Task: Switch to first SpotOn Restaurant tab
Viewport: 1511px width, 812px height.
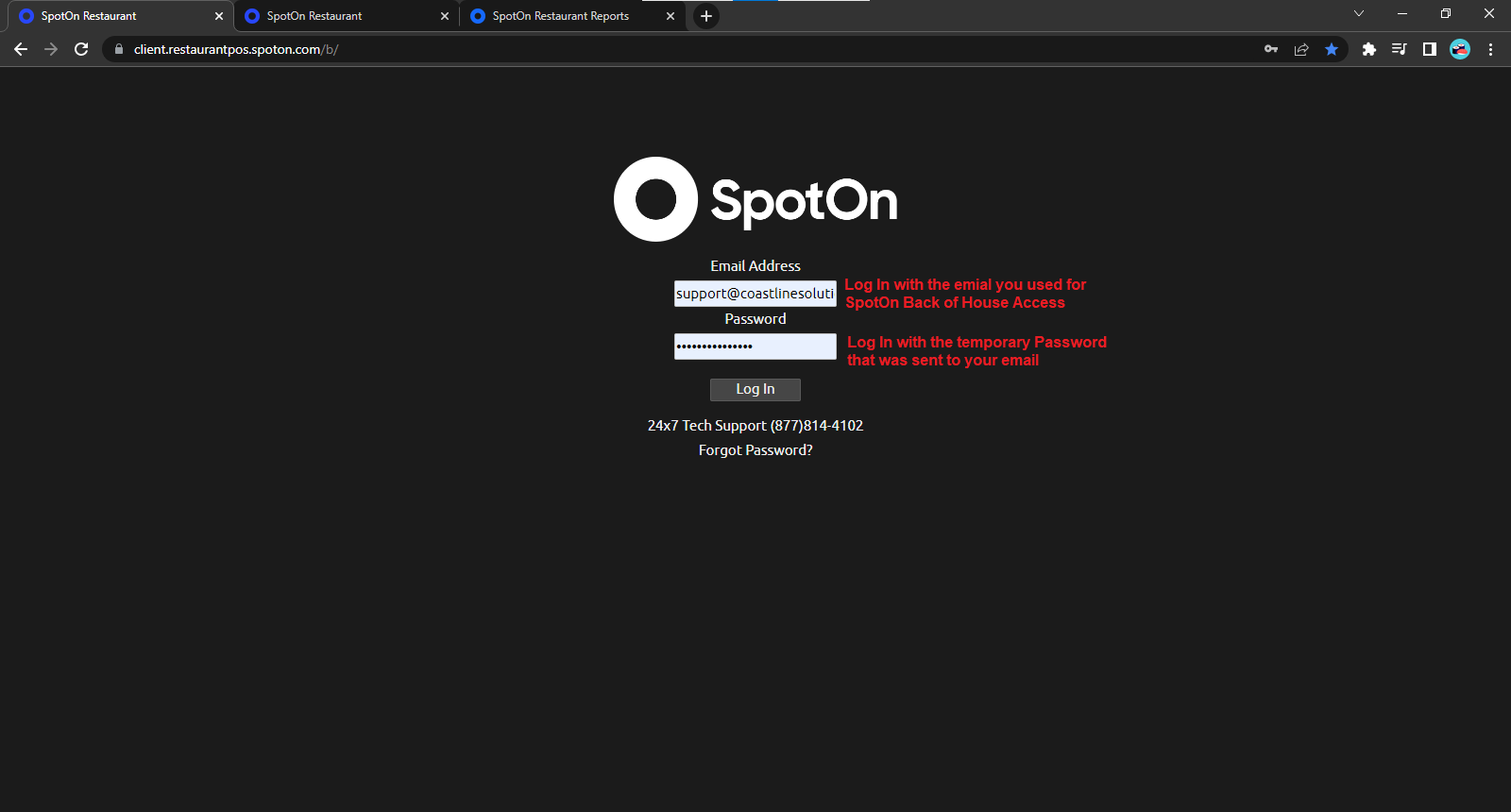Action: (x=121, y=16)
